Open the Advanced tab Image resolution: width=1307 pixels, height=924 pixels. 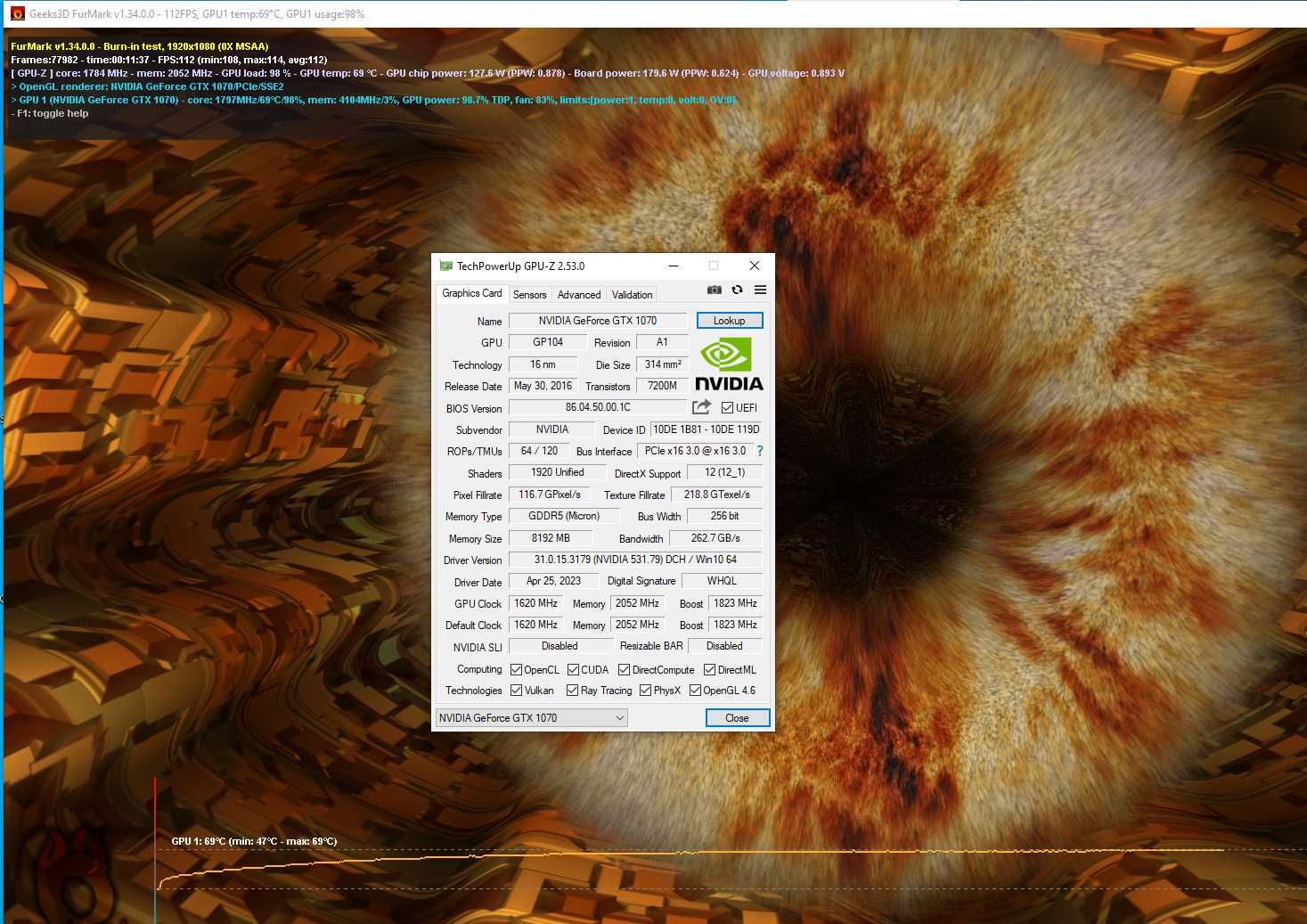coord(579,295)
